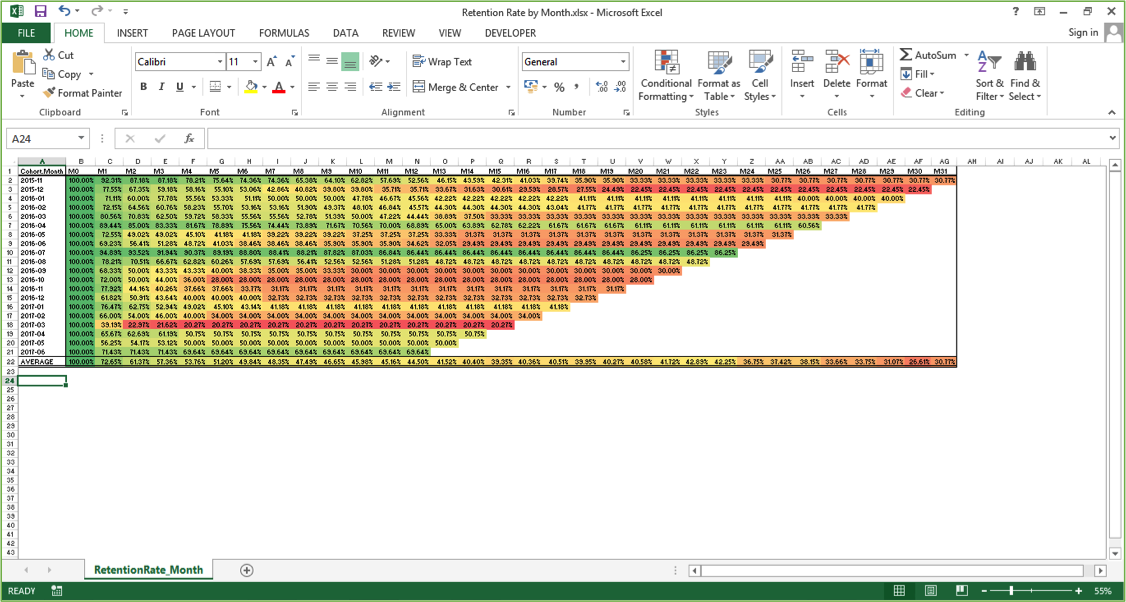The image size is (1126, 602).
Task: Click inside the formula bar input
Action: pyautogui.click(x=656, y=138)
